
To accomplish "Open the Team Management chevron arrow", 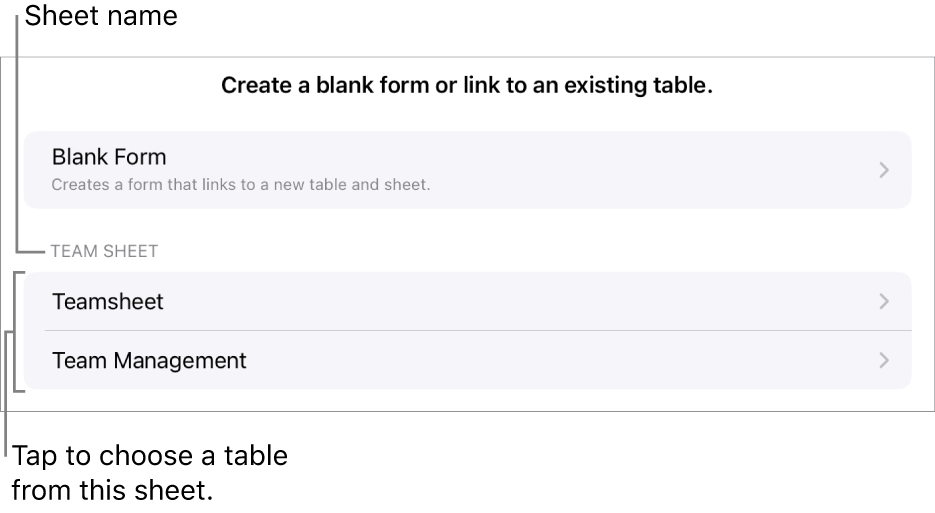I will (x=883, y=360).
